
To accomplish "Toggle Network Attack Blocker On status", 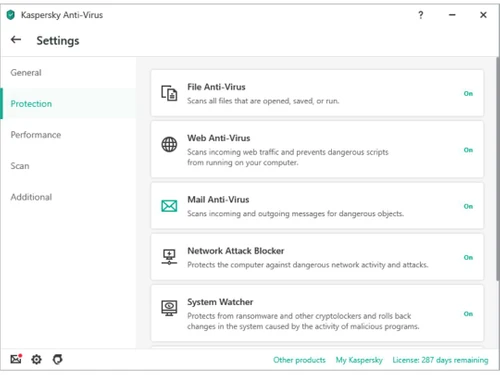I will pos(468,257).
